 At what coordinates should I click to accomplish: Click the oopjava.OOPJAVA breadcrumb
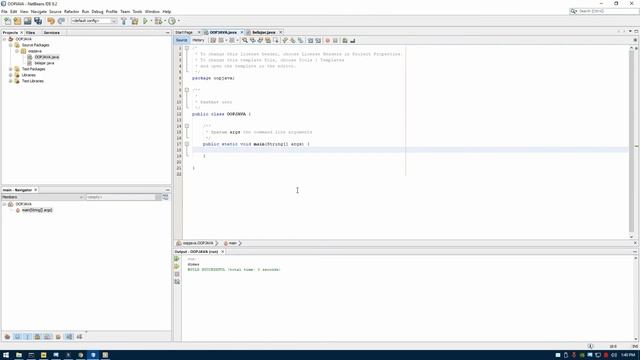[x=198, y=243]
